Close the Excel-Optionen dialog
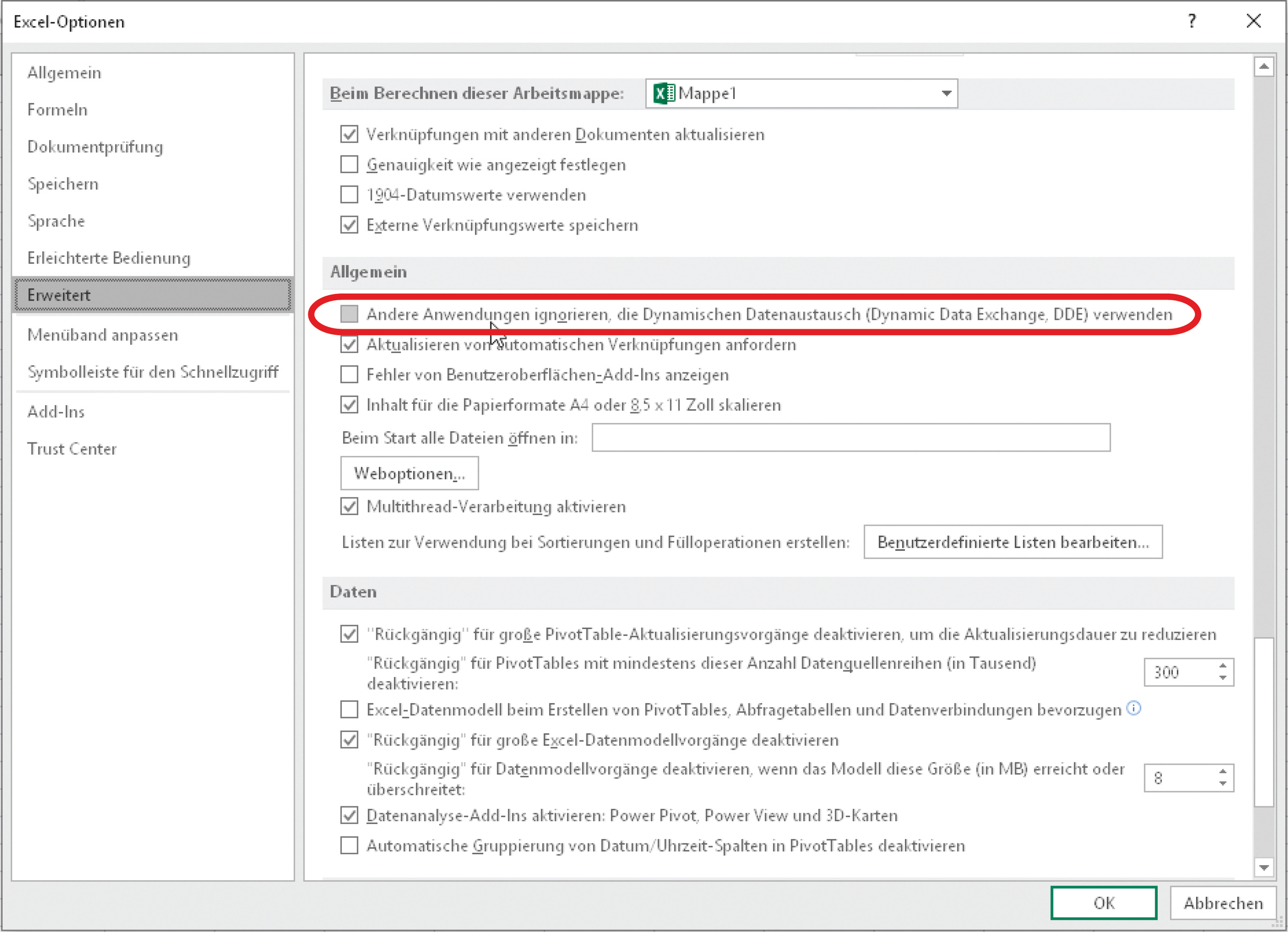The width and height of the screenshot is (1288, 932). (1253, 21)
